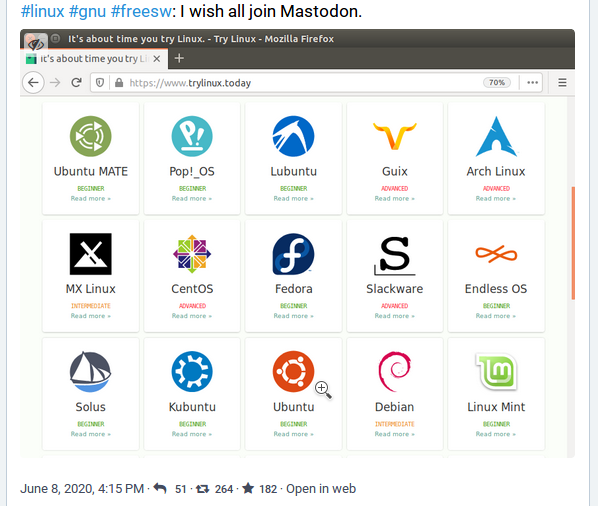Click the June 8, 2020 timestamp

(x=82, y=488)
